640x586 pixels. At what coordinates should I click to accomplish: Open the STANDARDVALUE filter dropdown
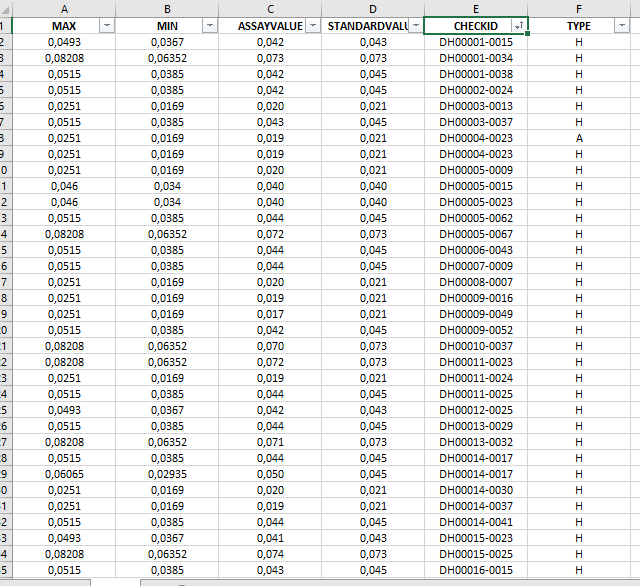coord(416,26)
